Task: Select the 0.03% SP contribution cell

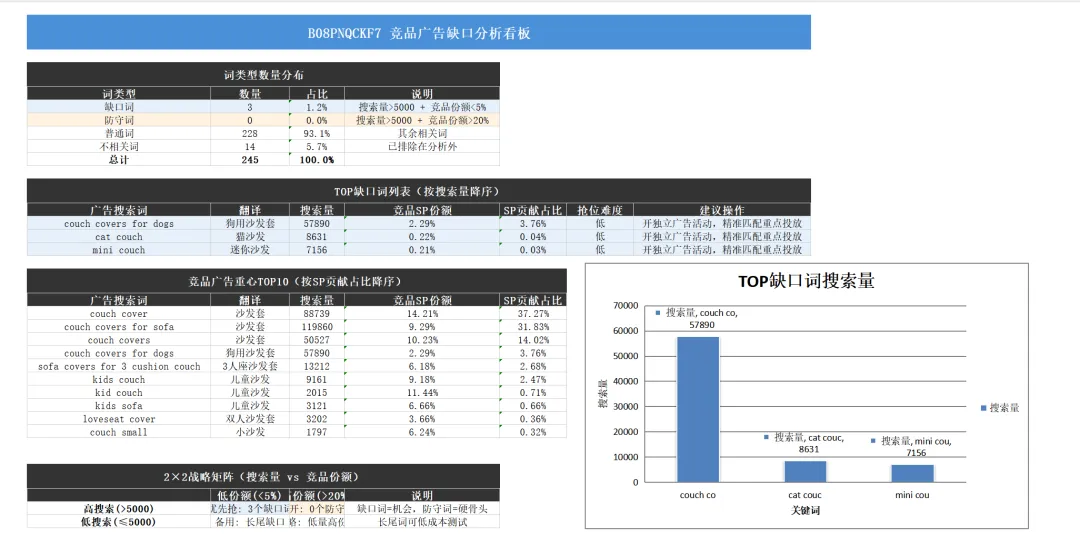Action: click(x=533, y=249)
